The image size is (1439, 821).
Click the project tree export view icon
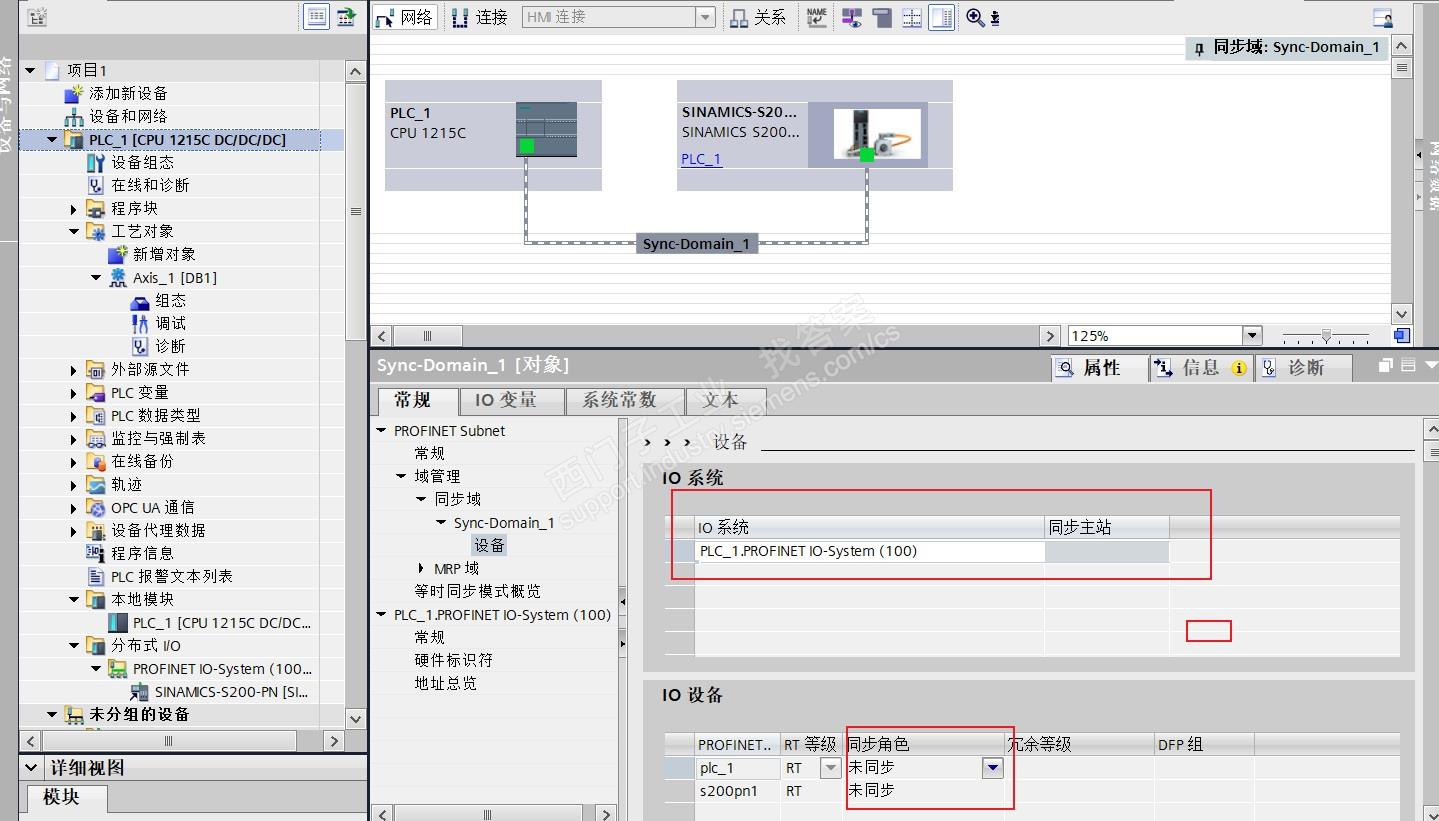click(x=346, y=16)
